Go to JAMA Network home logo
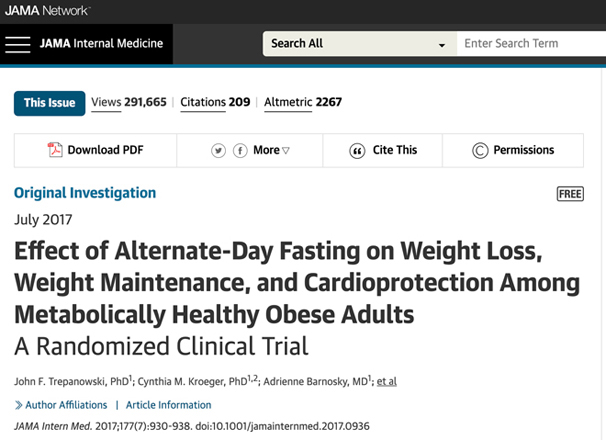606x440 pixels. tap(48, 10)
